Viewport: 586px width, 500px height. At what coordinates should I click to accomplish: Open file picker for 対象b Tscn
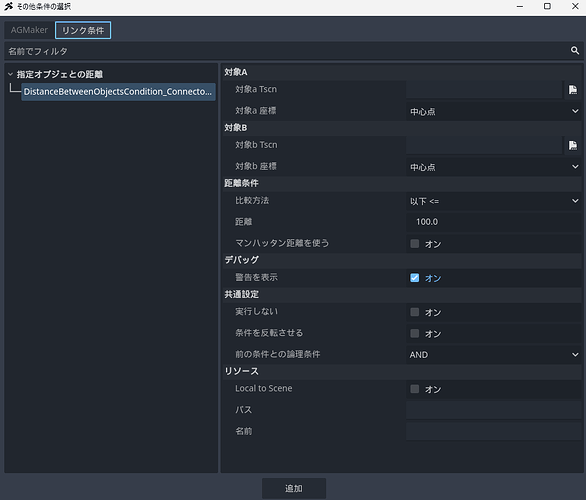tap(573, 145)
